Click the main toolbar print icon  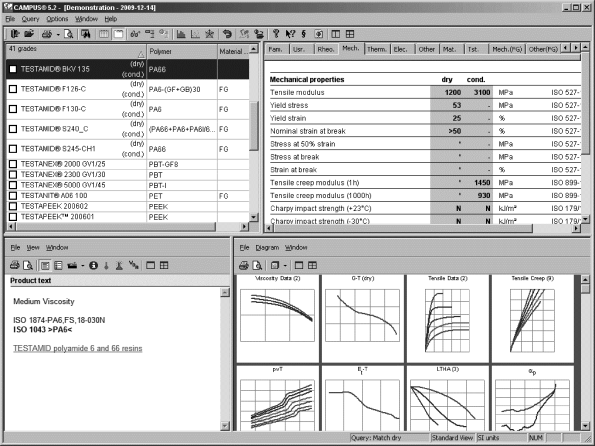click(x=47, y=34)
